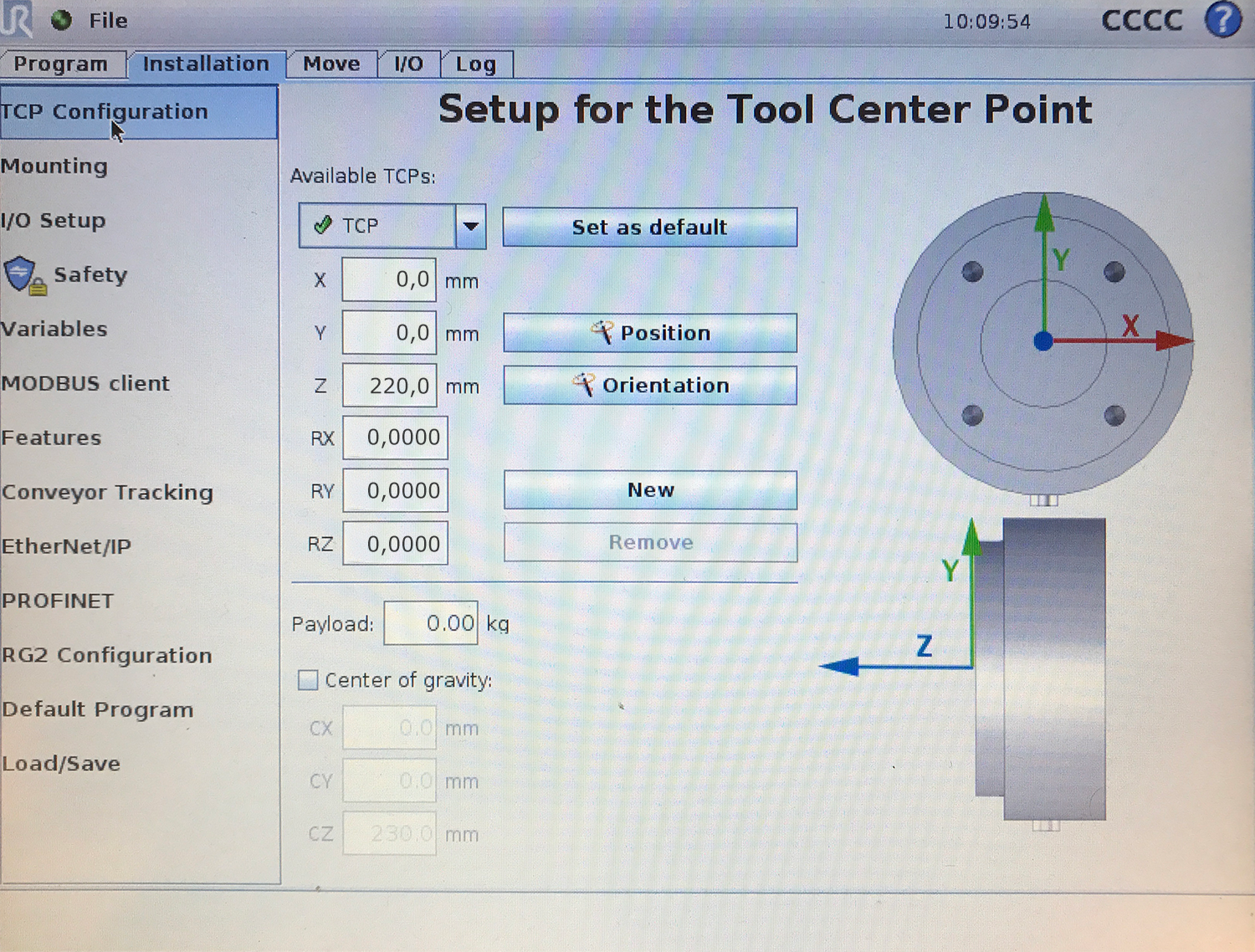Open the Available TCPs dropdown arrow
1255x952 pixels.
click(x=471, y=226)
